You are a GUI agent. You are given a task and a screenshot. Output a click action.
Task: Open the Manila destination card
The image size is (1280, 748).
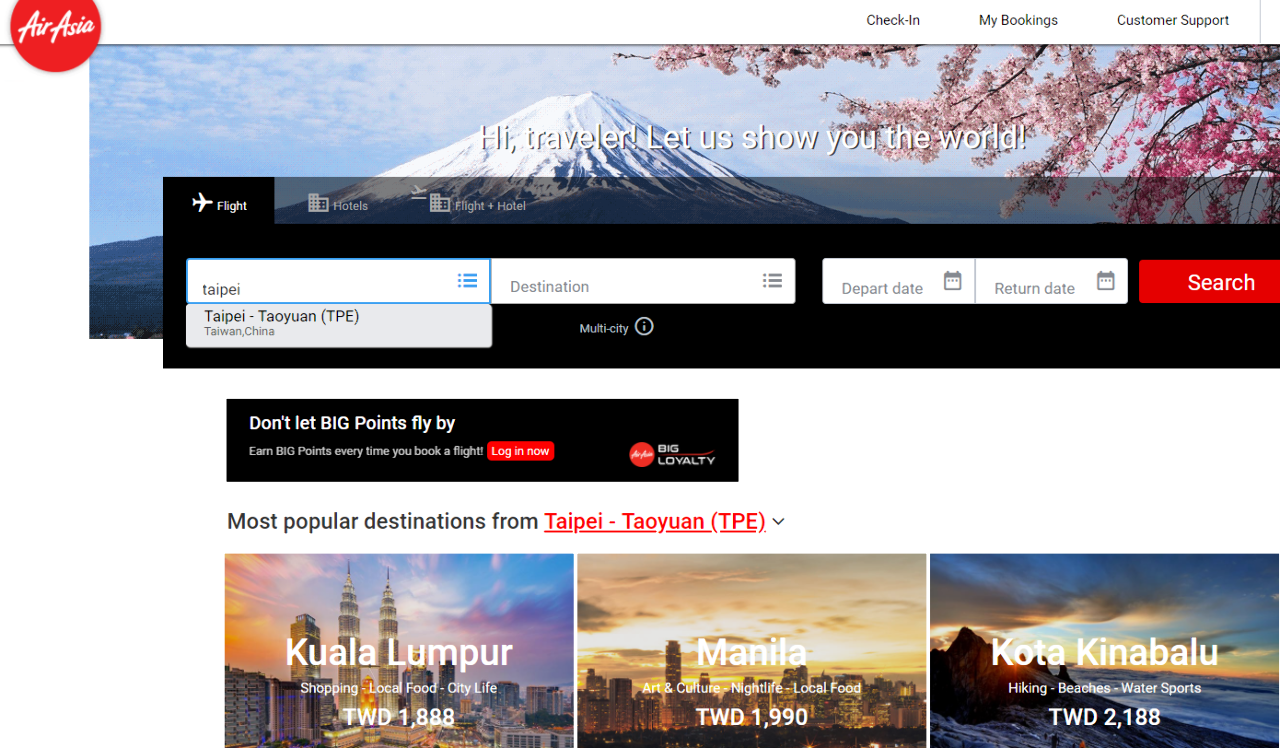(x=751, y=651)
